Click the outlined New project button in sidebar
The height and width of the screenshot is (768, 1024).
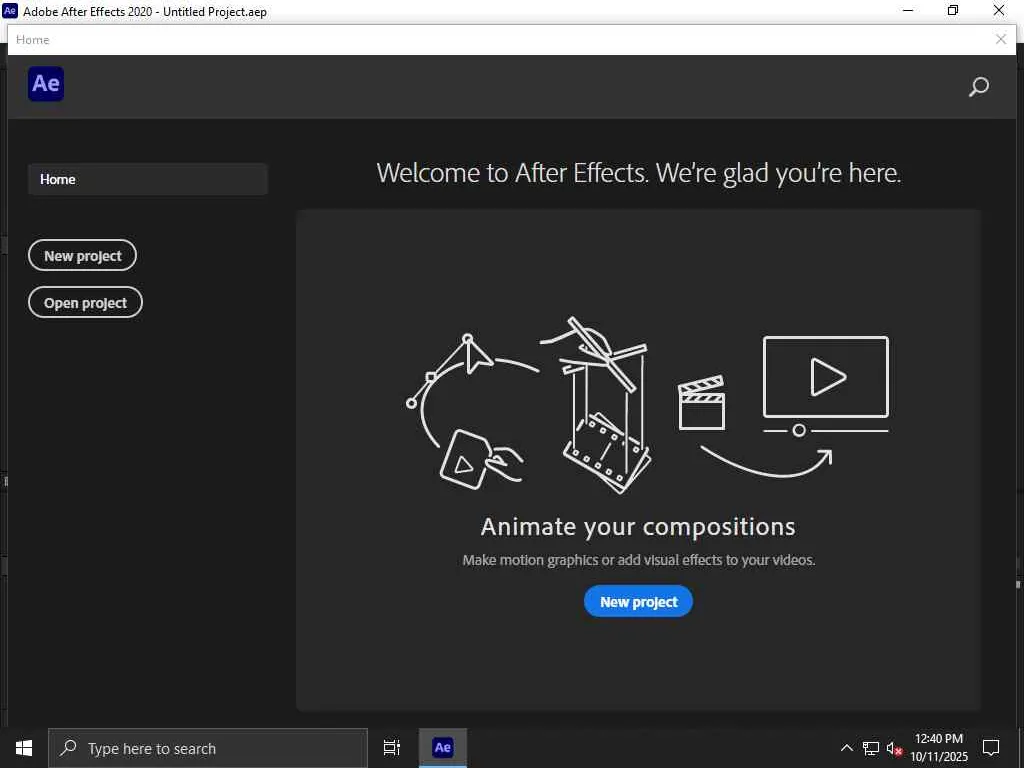pyautogui.click(x=82, y=255)
